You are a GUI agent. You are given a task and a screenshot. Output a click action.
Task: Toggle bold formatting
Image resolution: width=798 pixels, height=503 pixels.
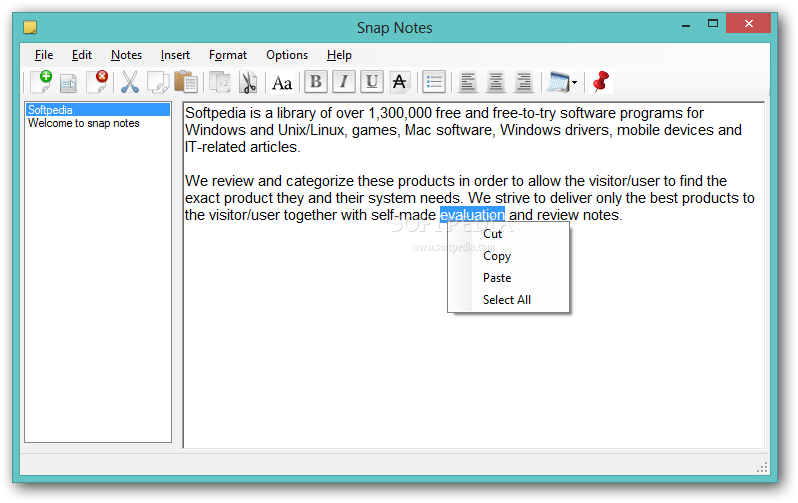click(316, 82)
